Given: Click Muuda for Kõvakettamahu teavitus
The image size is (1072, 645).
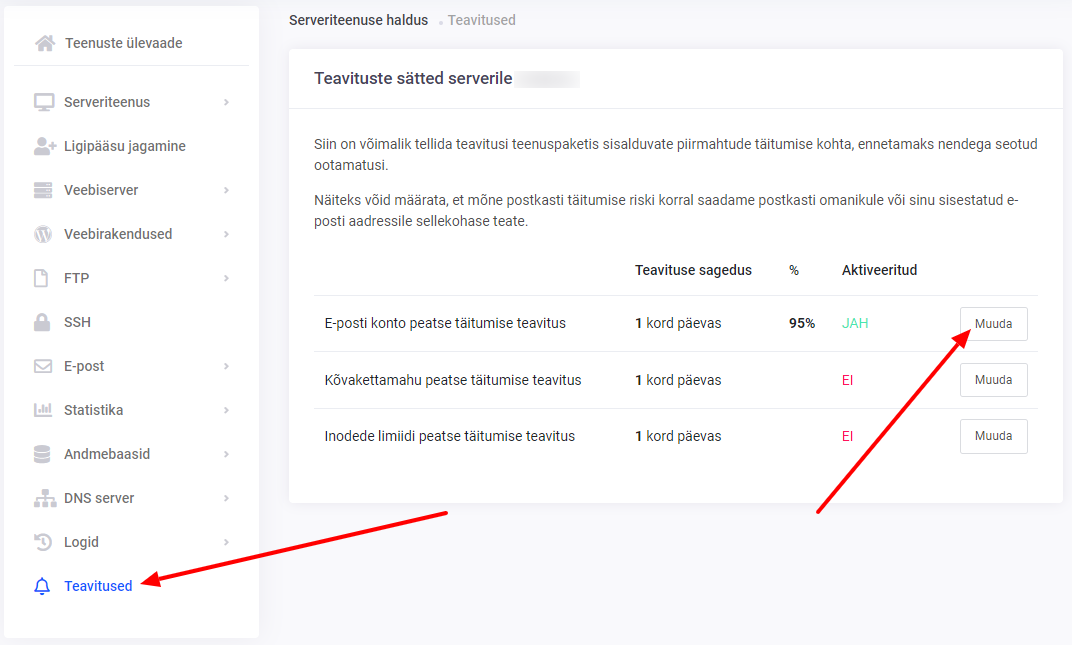Looking at the screenshot, I should click(x=993, y=380).
